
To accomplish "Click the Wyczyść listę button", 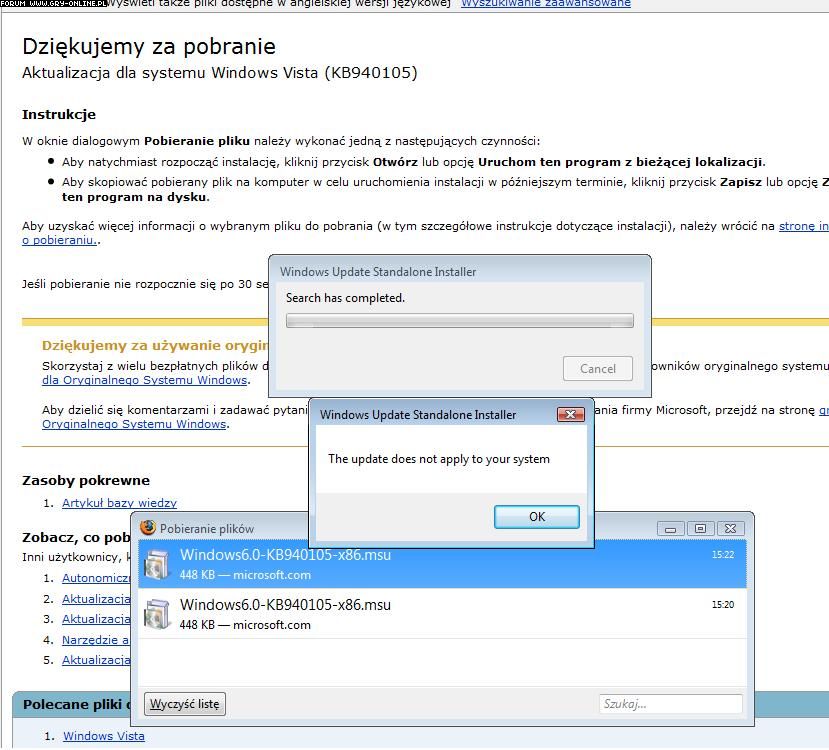I will [184, 704].
